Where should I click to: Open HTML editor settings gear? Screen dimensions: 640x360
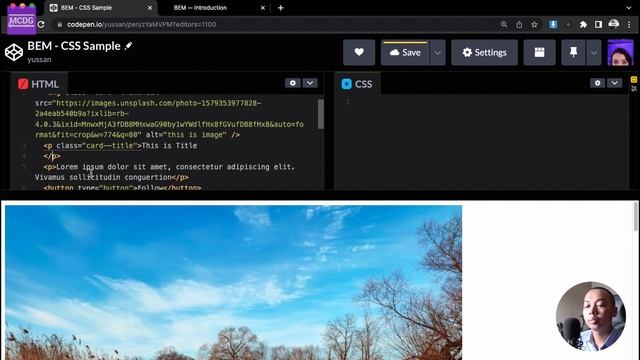coord(293,83)
